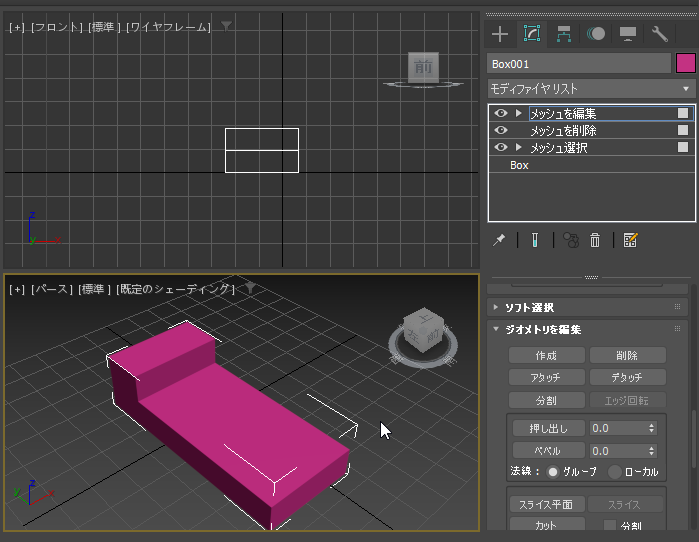This screenshot has height=542, width=699.
Task: Click the ベベル value field
Action: tap(617, 451)
